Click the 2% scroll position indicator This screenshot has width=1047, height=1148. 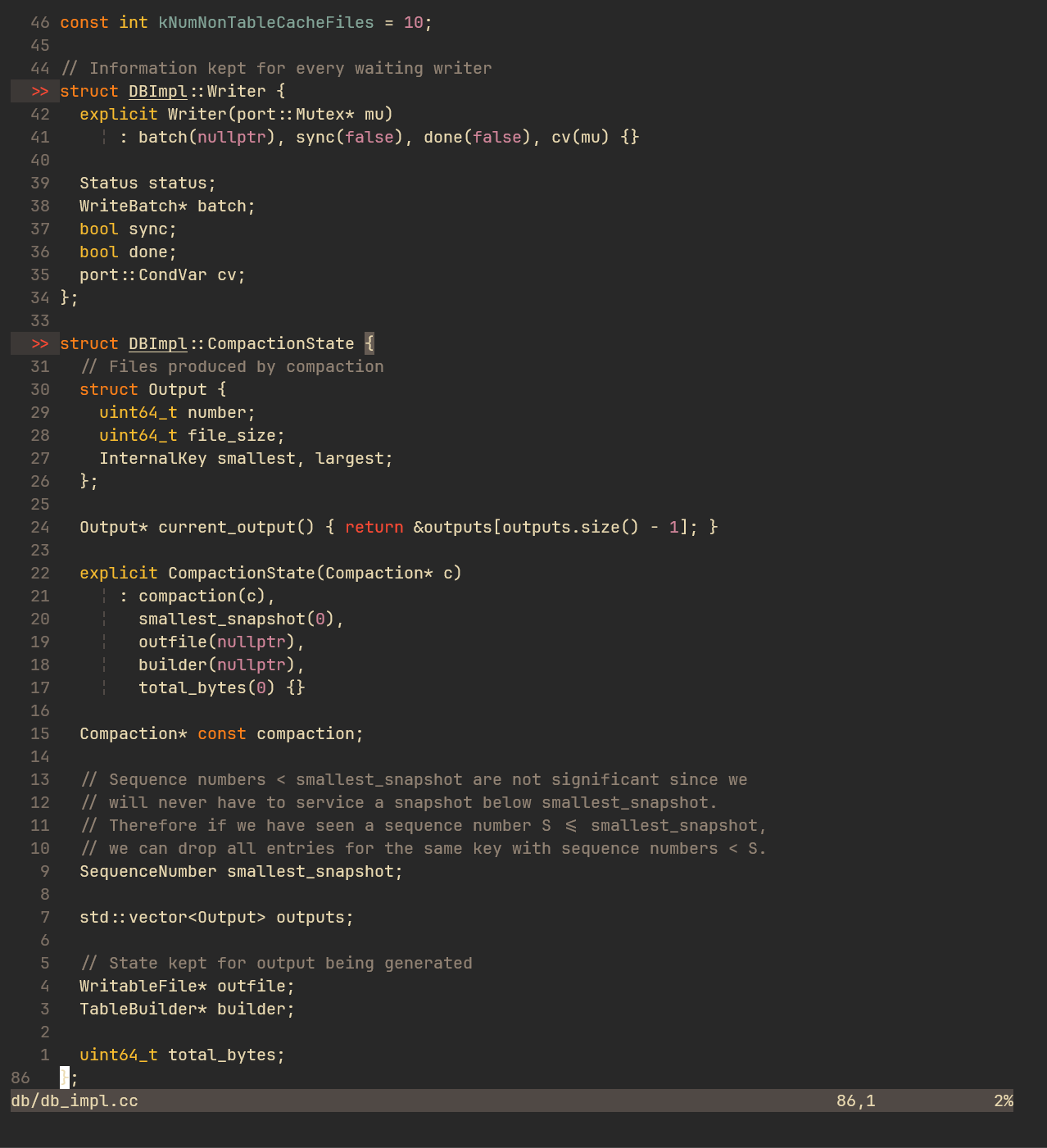click(1003, 1101)
